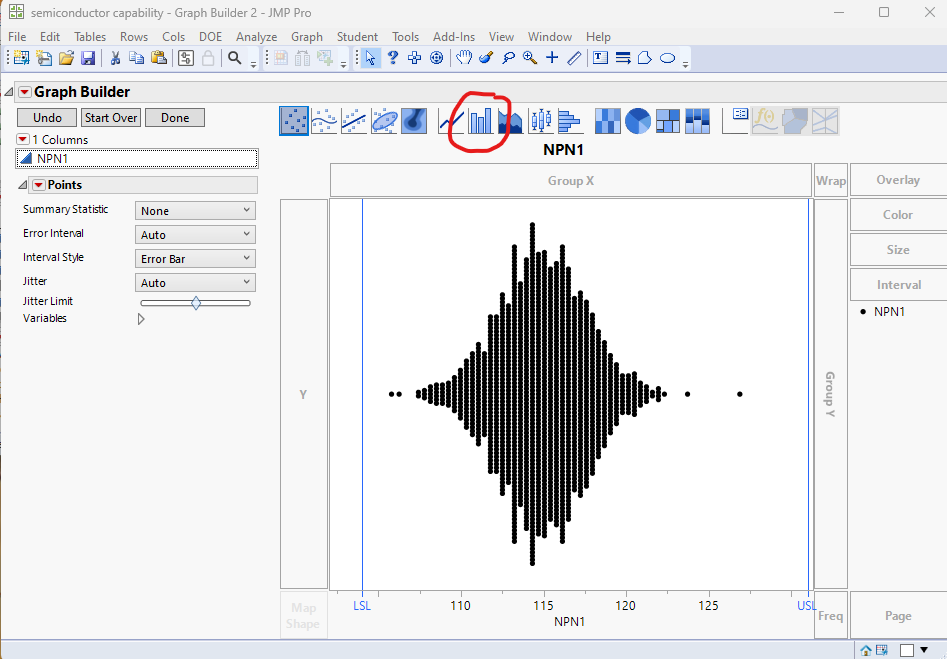Select the Pie chart element icon

[638, 121]
